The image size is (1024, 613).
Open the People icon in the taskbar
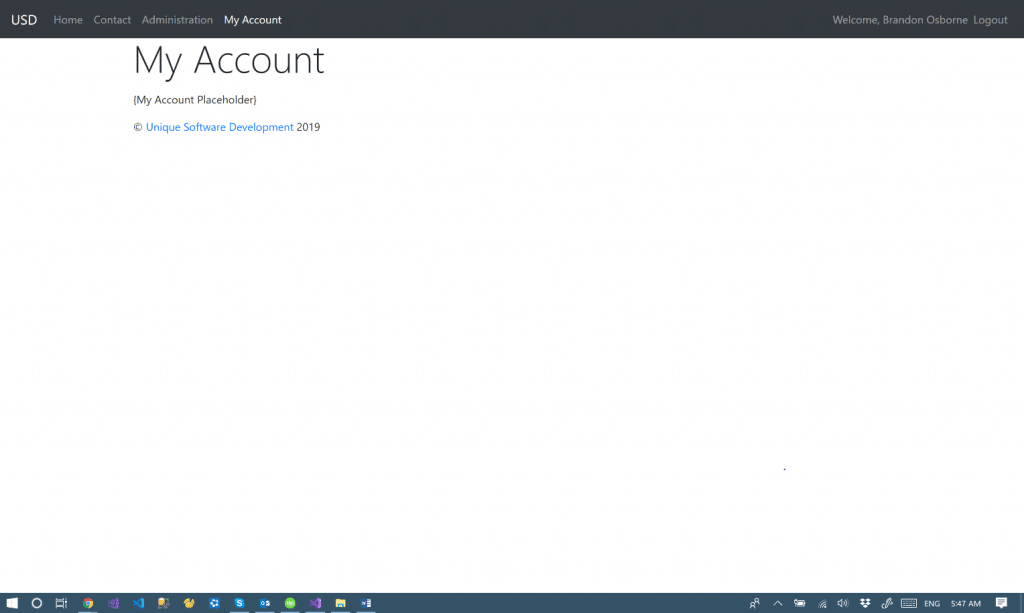pos(753,603)
